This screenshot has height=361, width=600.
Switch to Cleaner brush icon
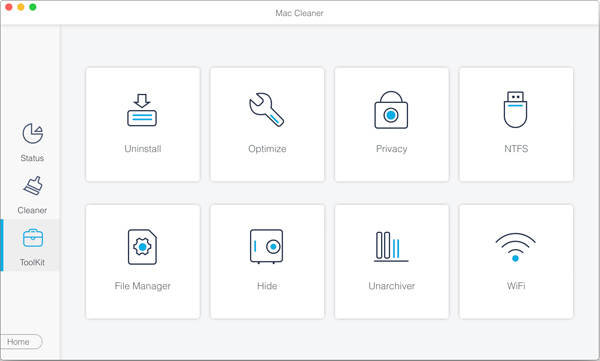click(33, 186)
